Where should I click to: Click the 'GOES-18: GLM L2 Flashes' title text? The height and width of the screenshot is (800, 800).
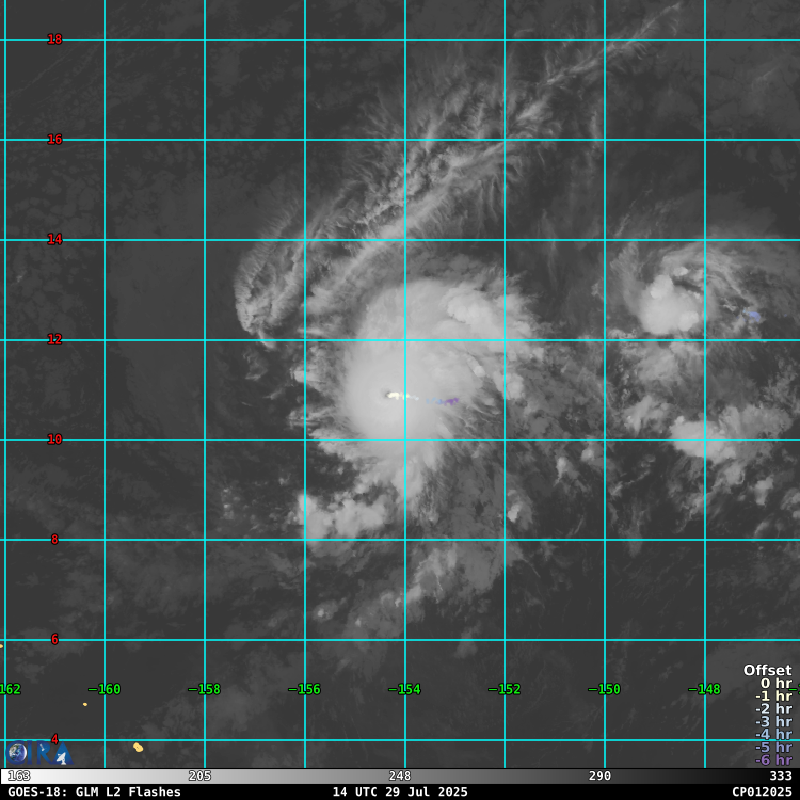94,791
